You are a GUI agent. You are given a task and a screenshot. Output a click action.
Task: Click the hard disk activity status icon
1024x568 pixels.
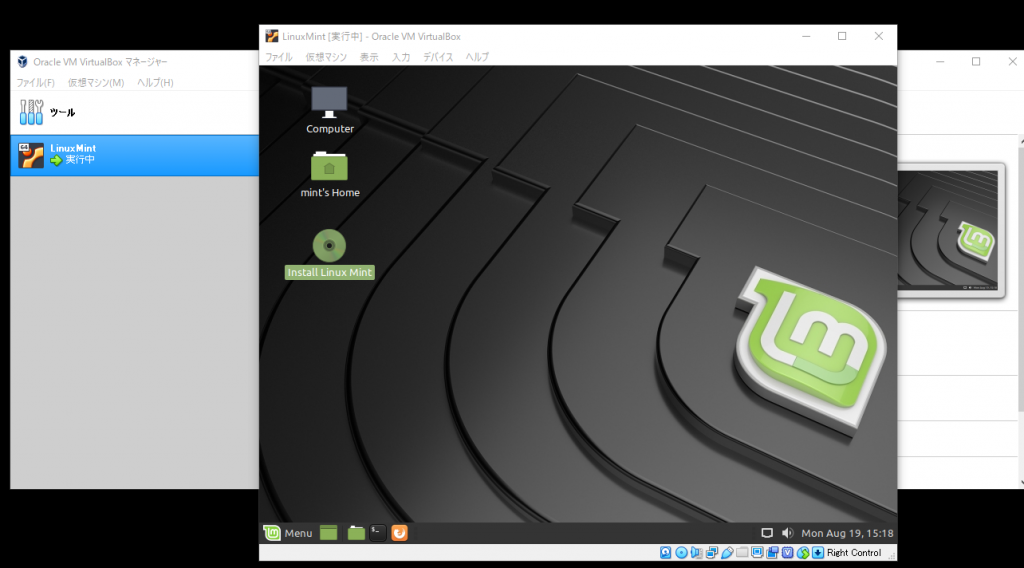pos(665,552)
